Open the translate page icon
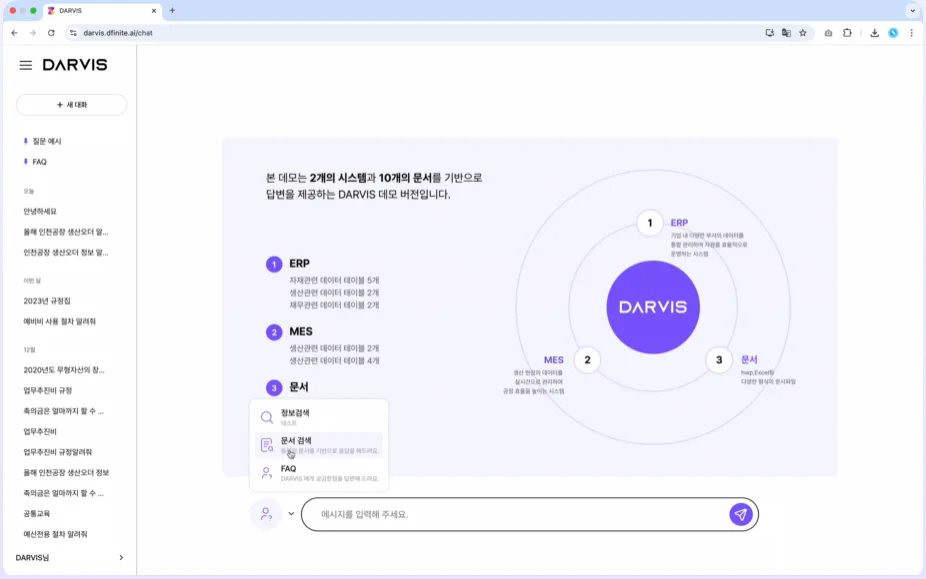This screenshot has width=926, height=579. [786, 33]
